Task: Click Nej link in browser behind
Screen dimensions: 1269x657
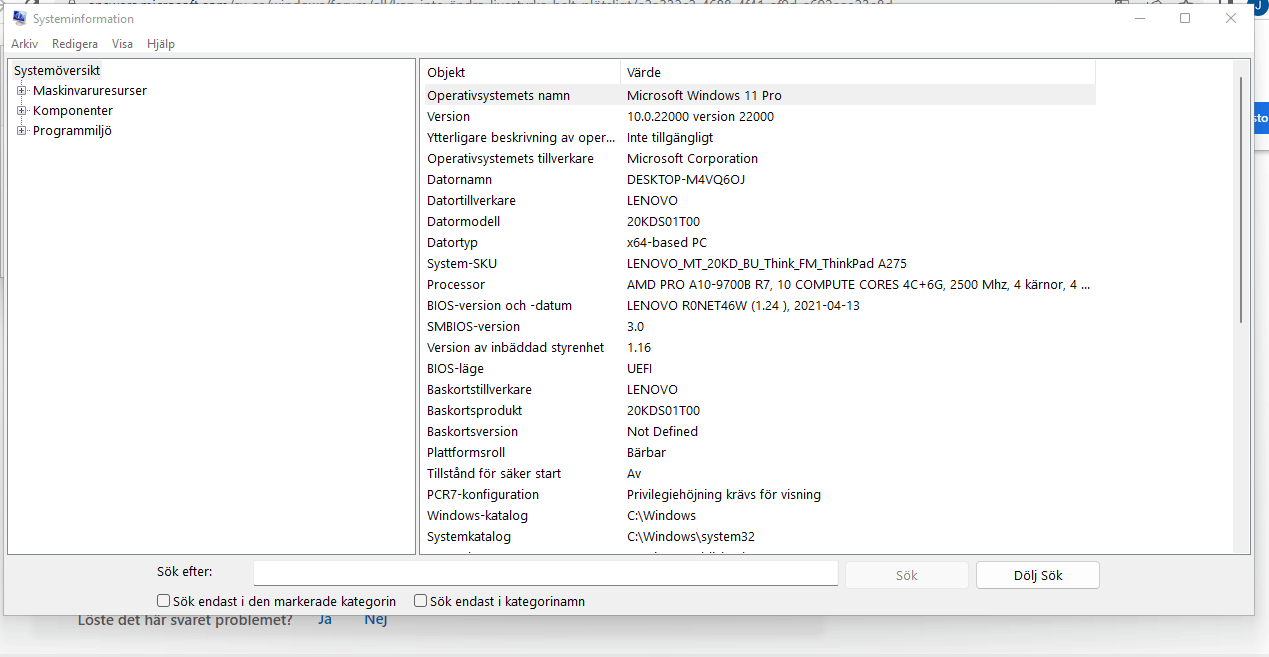Action: coord(375,620)
